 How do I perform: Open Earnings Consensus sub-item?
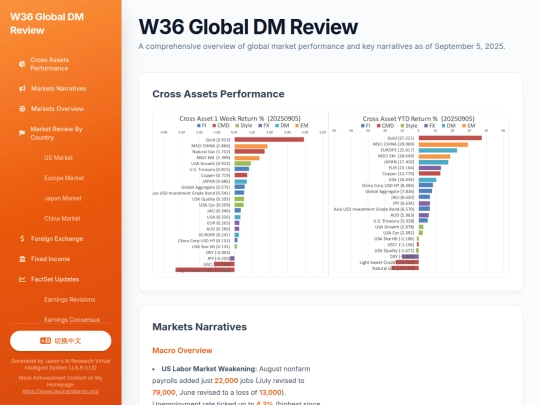click(x=72, y=320)
